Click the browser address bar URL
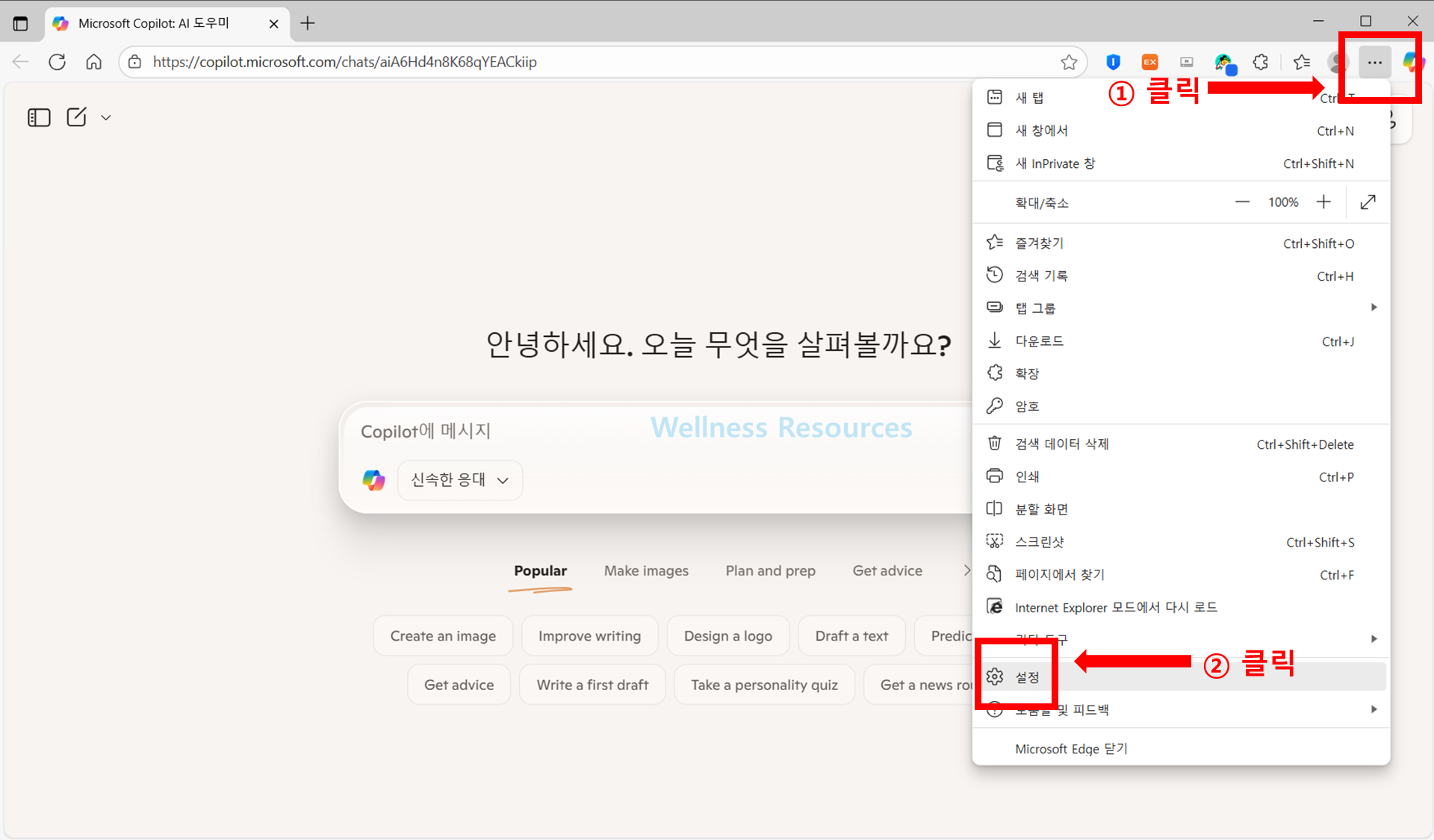Image resolution: width=1434 pixels, height=840 pixels. point(345,62)
